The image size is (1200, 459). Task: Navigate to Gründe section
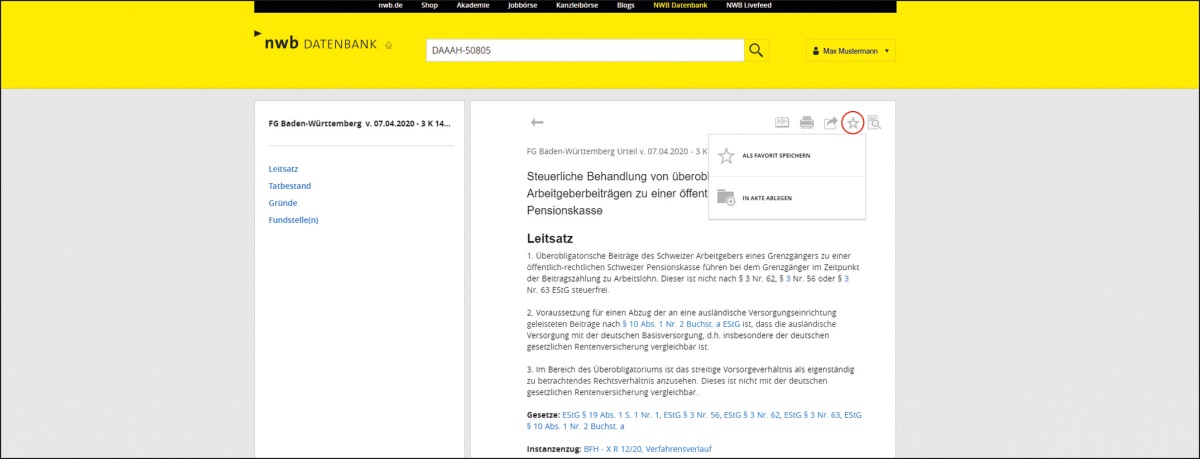tap(283, 203)
